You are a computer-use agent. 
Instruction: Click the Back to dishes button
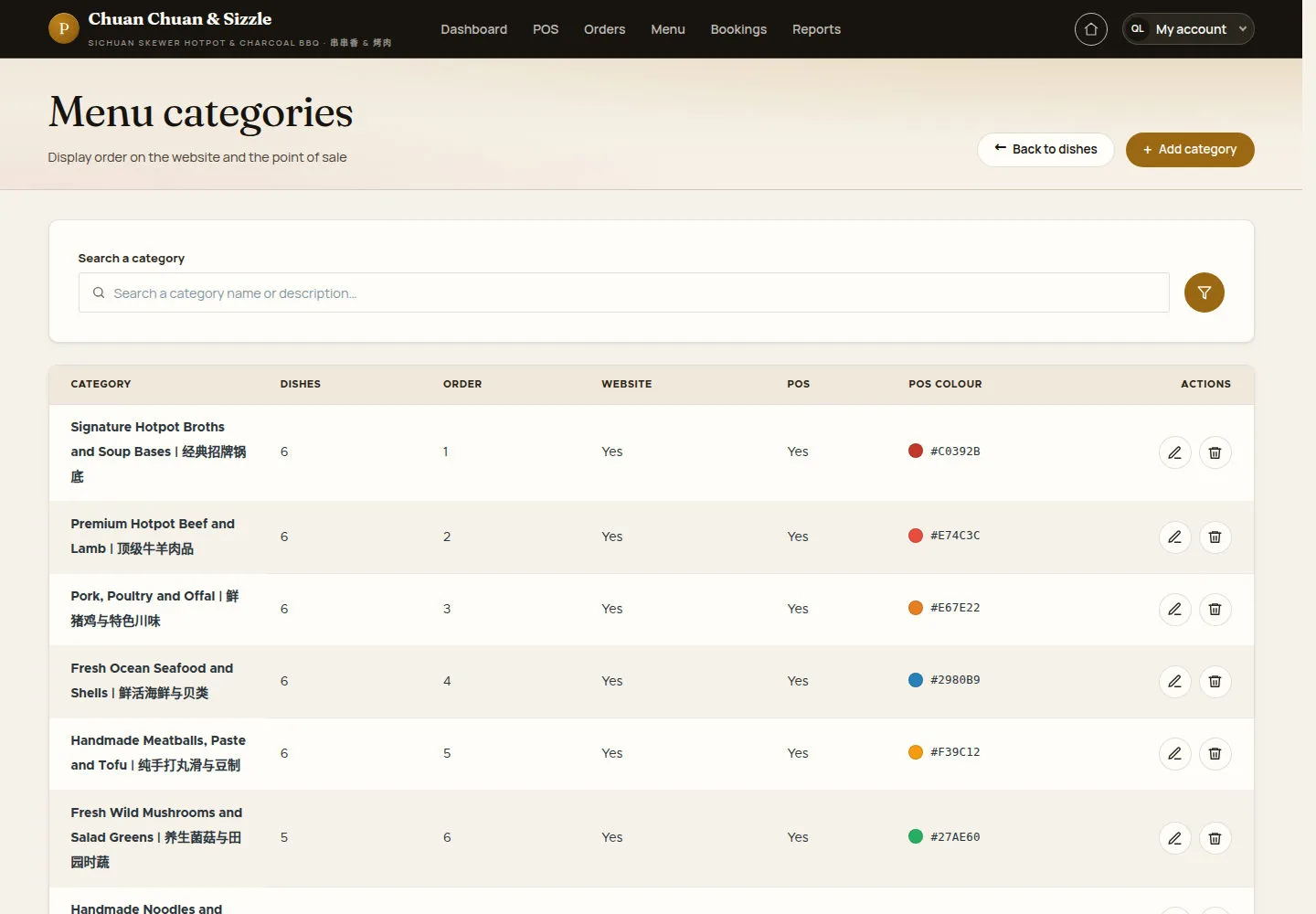(x=1045, y=150)
